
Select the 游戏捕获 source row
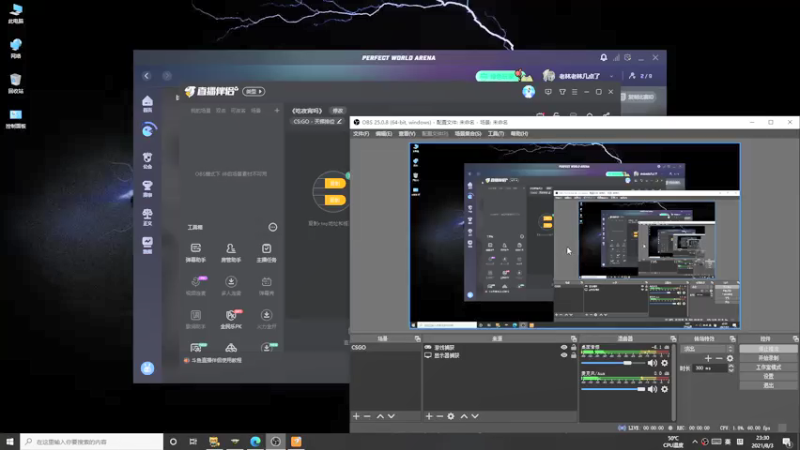tap(500, 347)
